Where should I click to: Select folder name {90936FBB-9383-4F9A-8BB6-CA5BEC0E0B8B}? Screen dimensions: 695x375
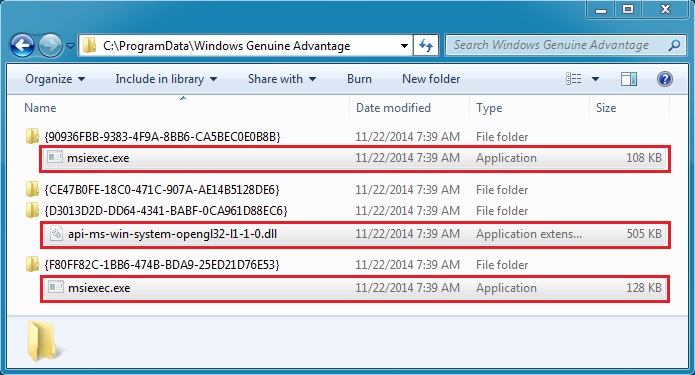tap(162, 137)
